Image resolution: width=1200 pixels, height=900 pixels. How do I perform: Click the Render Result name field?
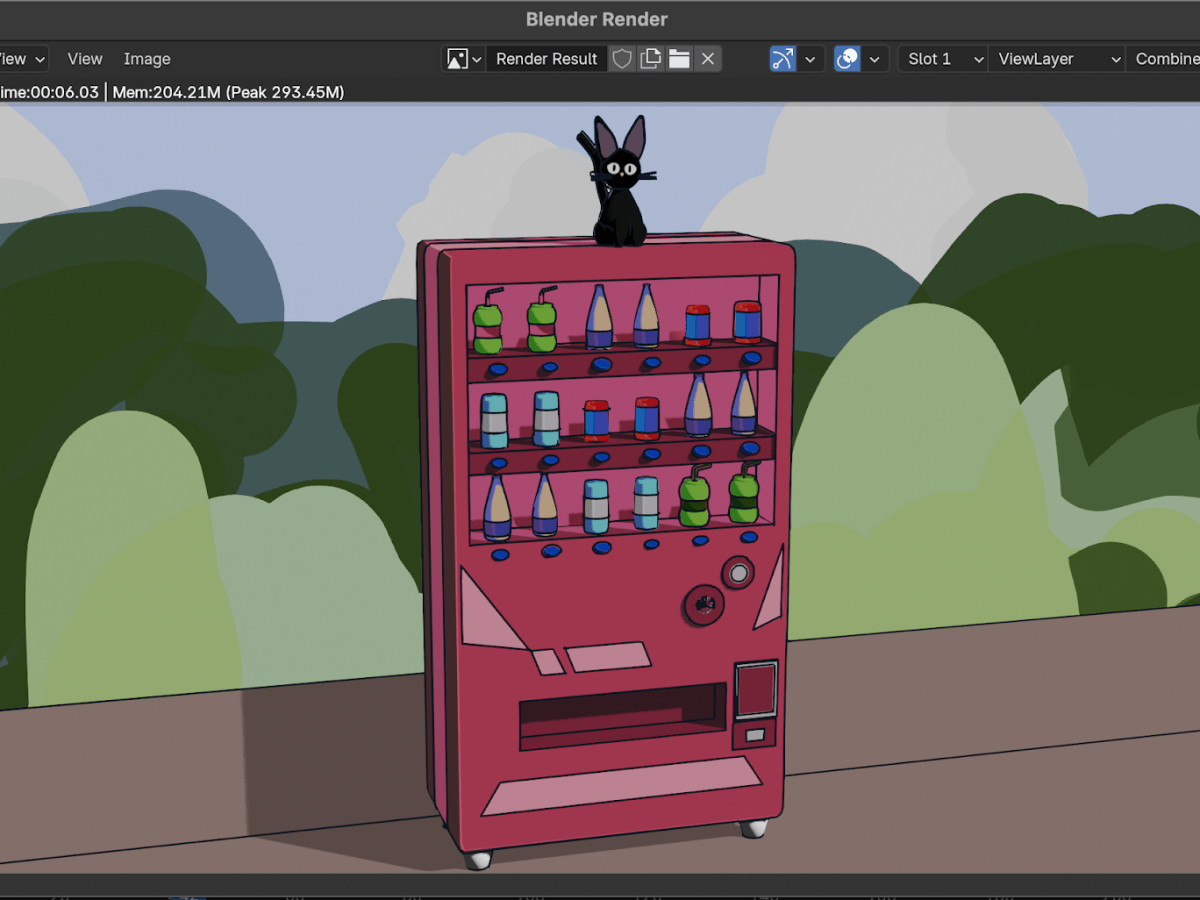click(545, 59)
